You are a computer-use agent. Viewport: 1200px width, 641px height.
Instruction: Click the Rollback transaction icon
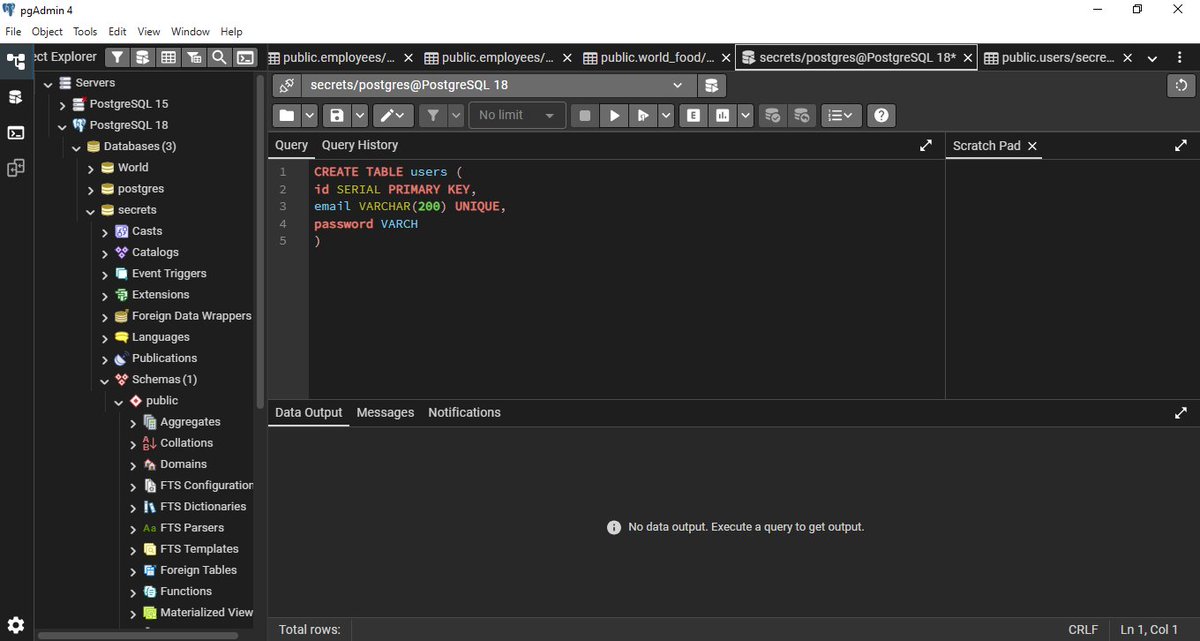click(802, 116)
